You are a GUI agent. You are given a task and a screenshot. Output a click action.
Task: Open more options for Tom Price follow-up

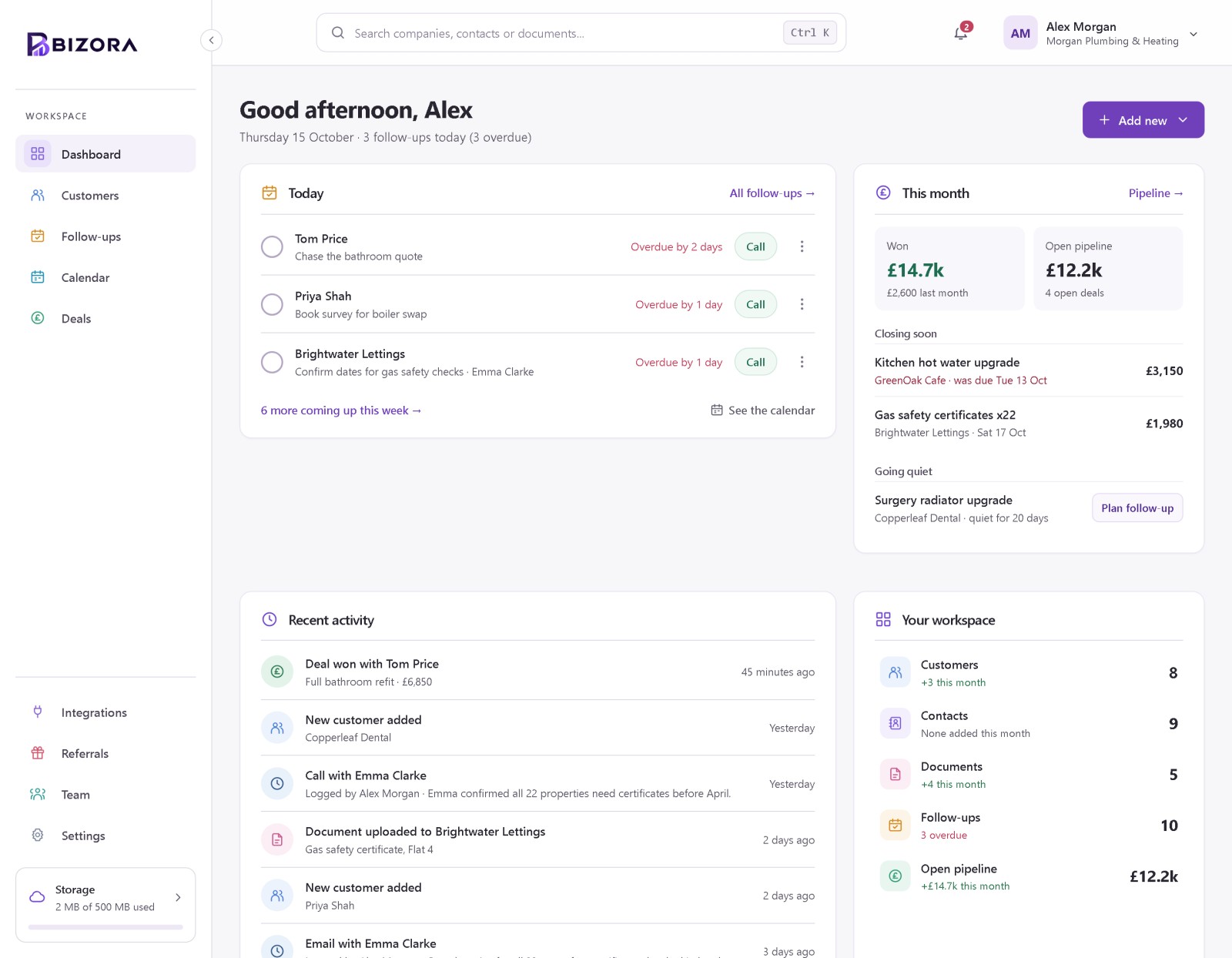pos(802,246)
